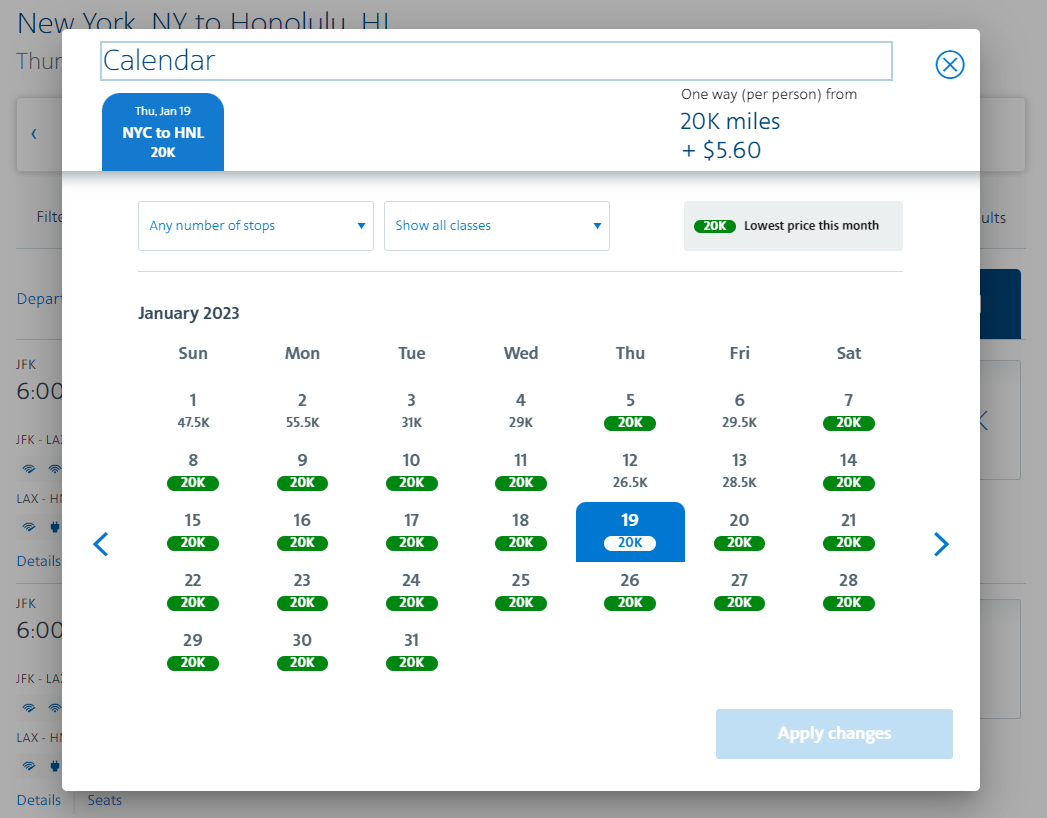Screen dimensions: 1047x818
Task: Select January 6 priced at 29.5K
Action: click(739, 411)
